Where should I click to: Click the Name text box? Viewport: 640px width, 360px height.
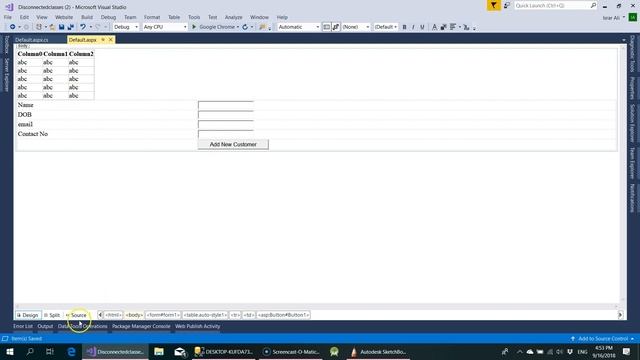(x=226, y=105)
